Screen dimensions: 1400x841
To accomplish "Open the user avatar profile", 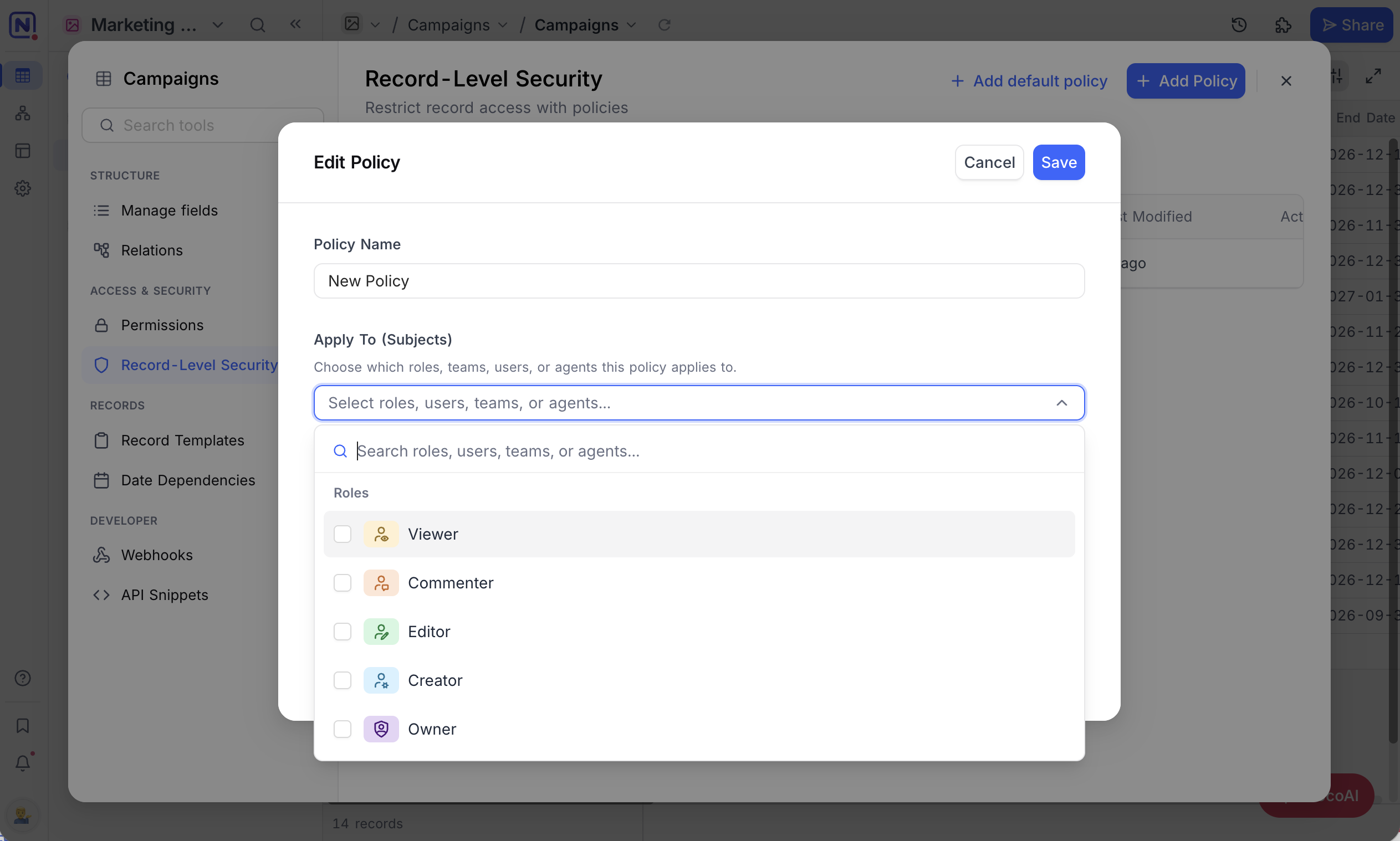I will click(x=23, y=816).
